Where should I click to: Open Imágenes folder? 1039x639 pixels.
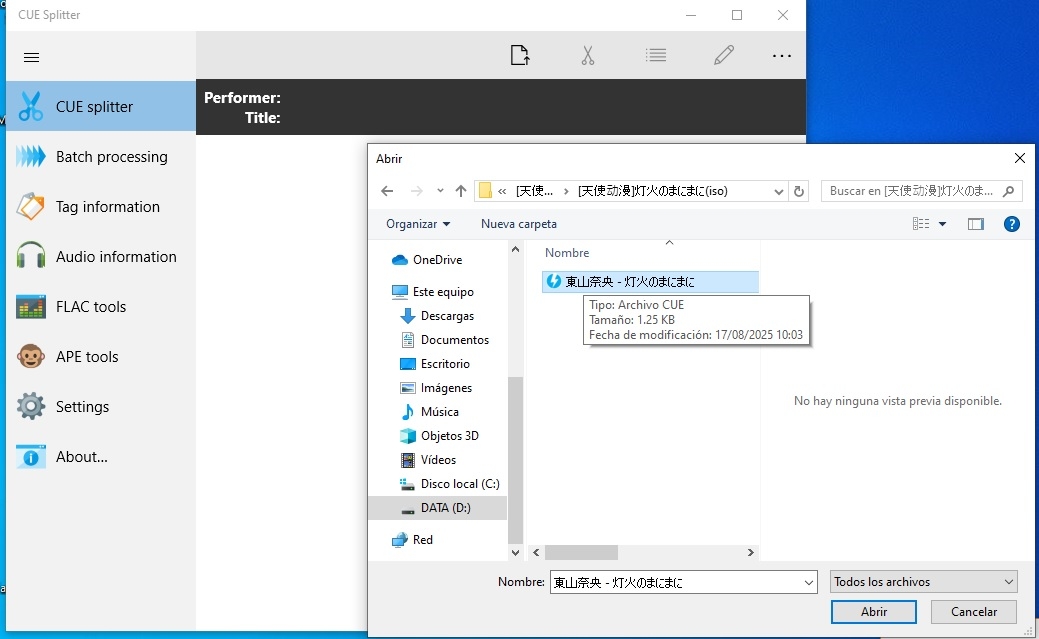point(446,388)
